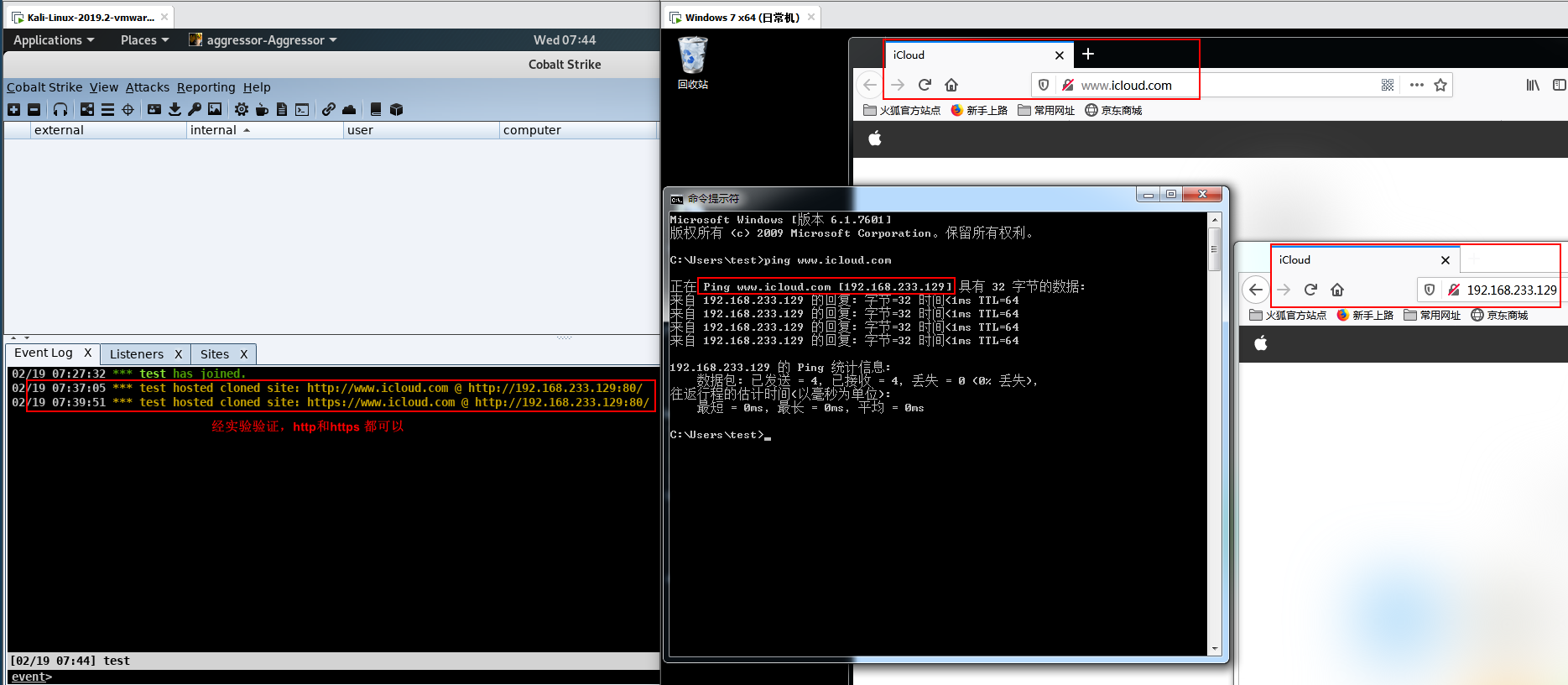1568x685 pixels.
Task: Click the chain-link Host a file icon
Action: [329, 109]
